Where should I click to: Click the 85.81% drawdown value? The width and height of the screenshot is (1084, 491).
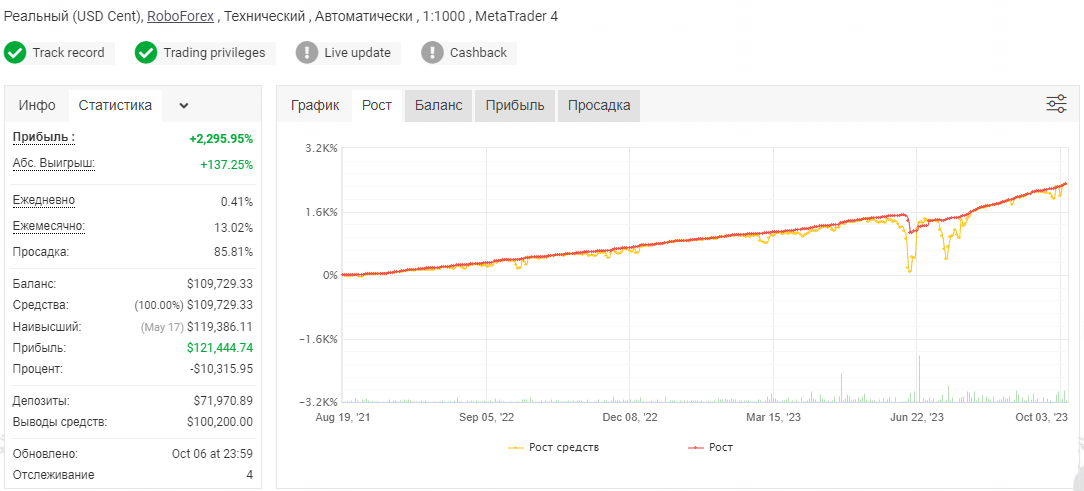point(234,252)
